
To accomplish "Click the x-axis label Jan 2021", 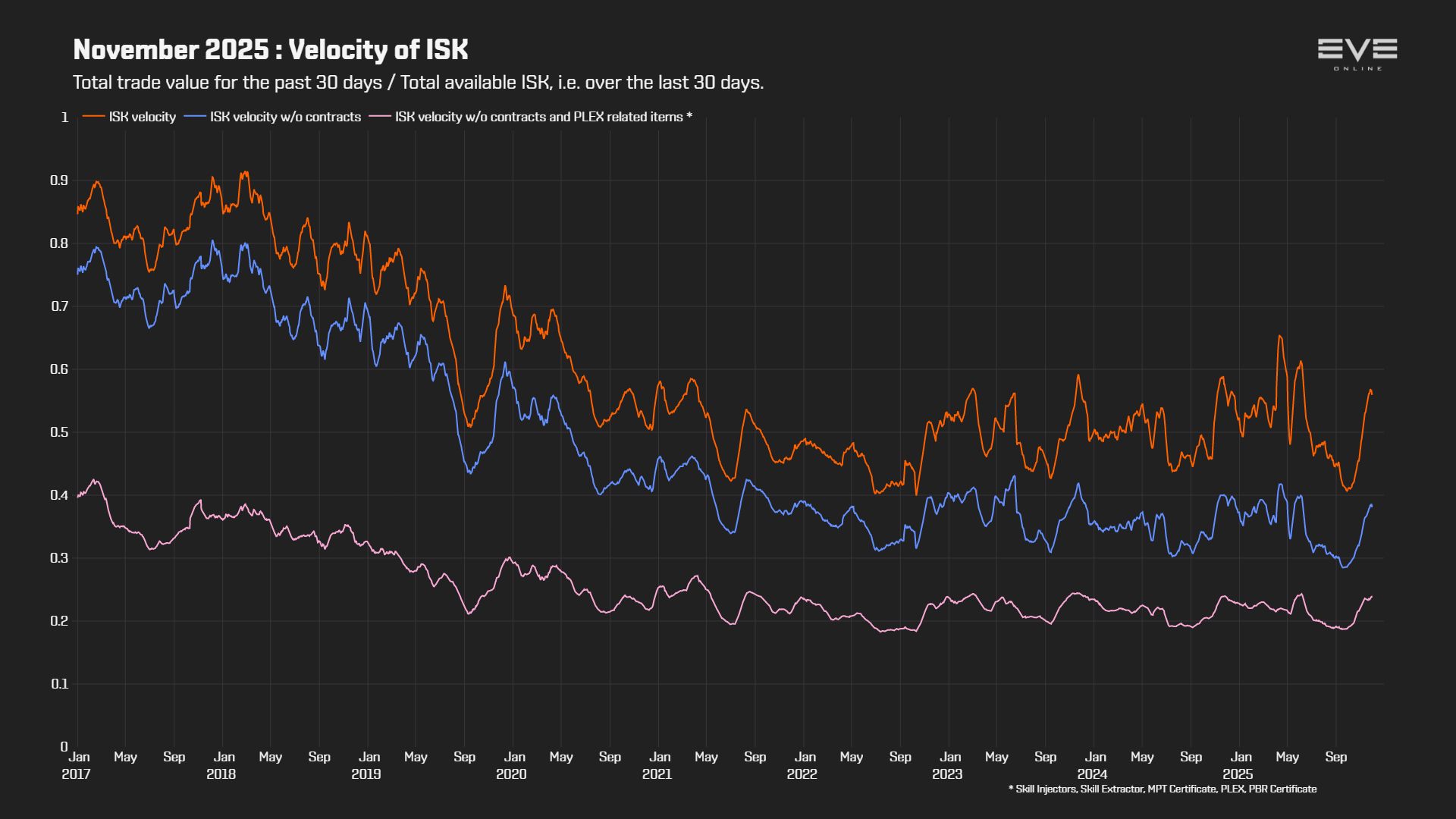I will [658, 765].
